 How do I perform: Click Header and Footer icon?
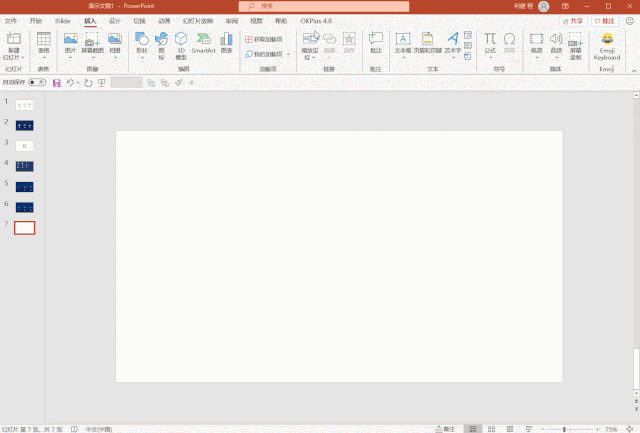click(x=427, y=38)
